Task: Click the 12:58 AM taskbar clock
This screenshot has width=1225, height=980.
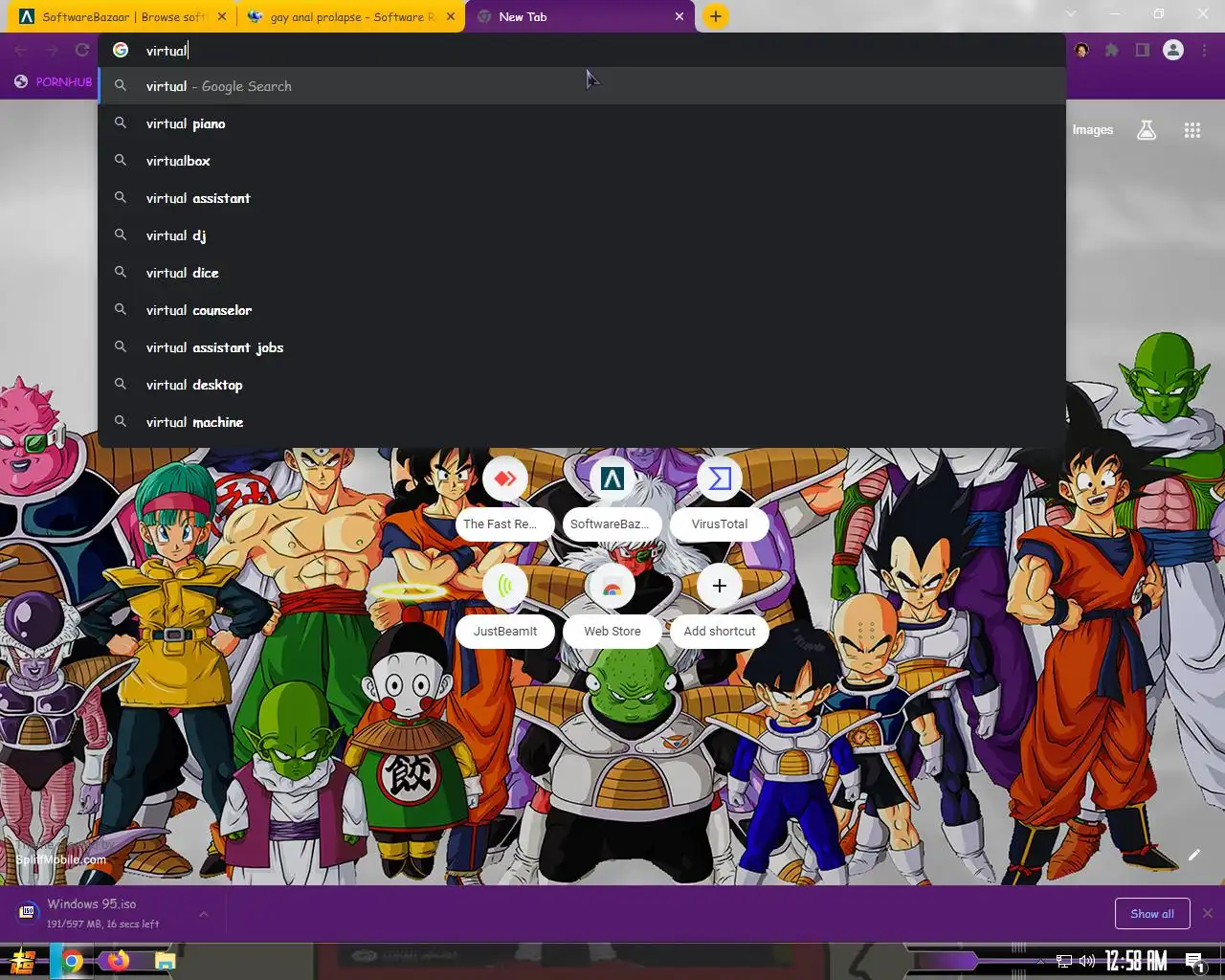Action: point(1136,961)
